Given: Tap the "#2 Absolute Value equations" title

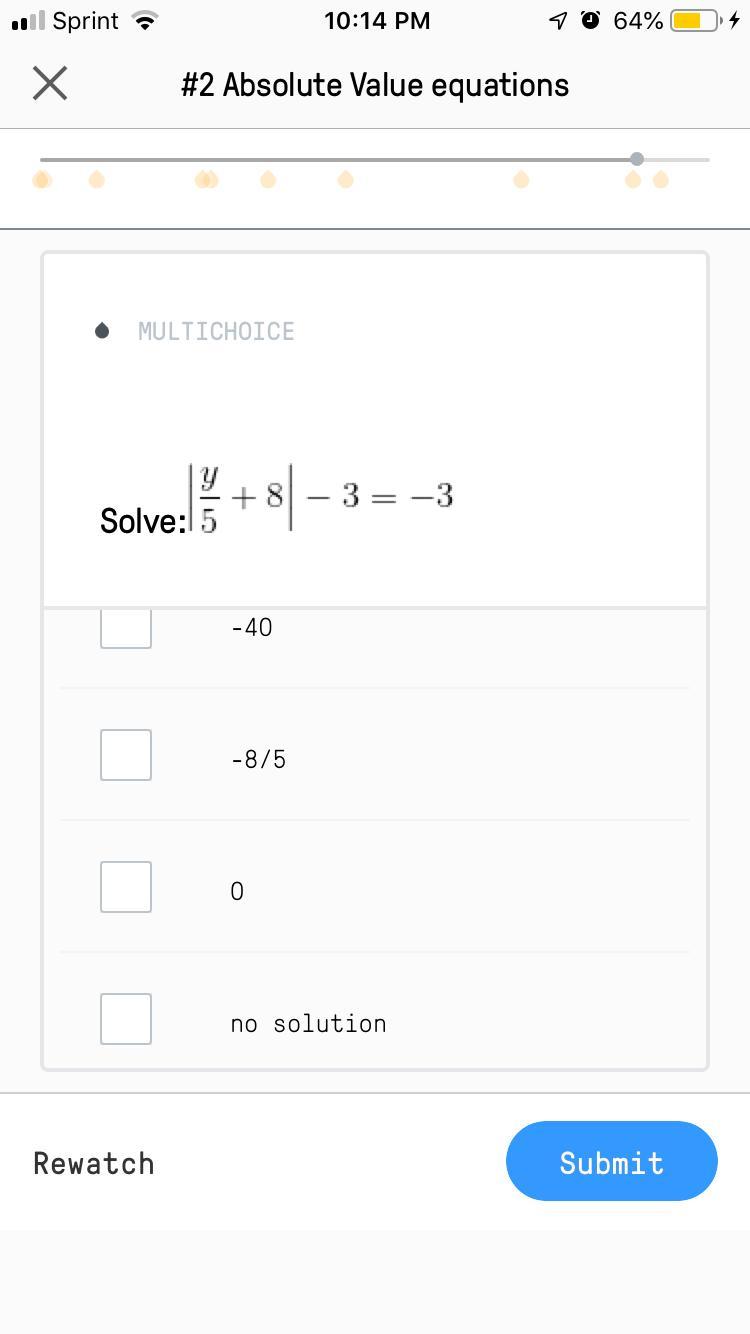Looking at the screenshot, I should coord(375,85).
